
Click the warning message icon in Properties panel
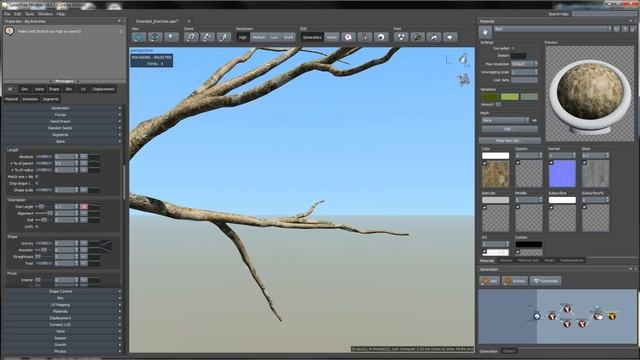pyautogui.click(x=9, y=31)
